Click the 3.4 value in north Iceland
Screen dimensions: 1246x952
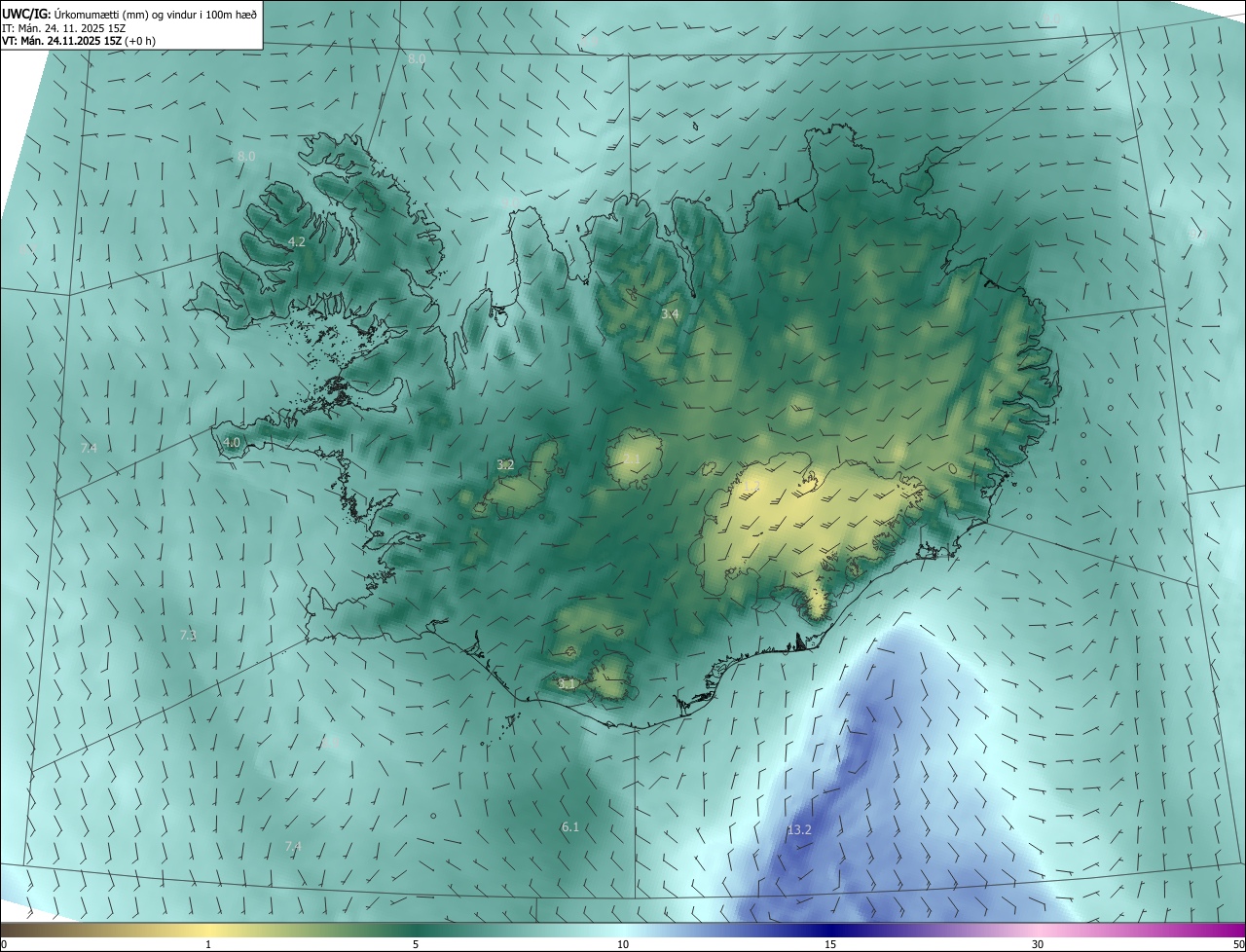click(x=670, y=313)
